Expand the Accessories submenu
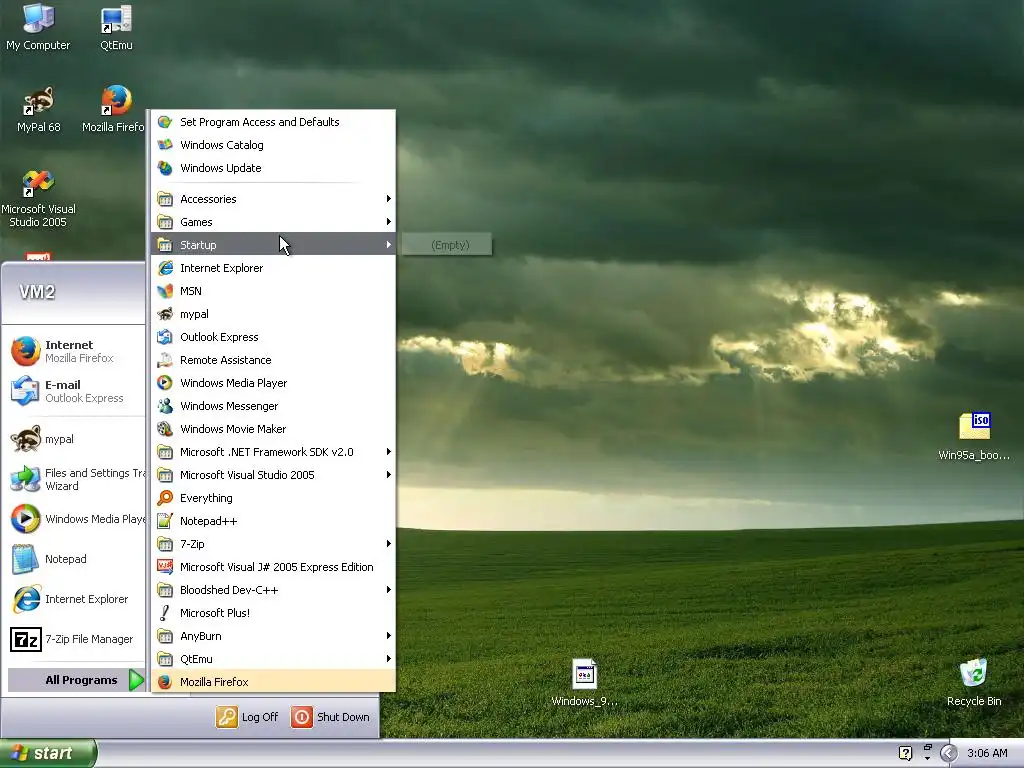Image resolution: width=1024 pixels, height=768 pixels. pyautogui.click(x=273, y=199)
